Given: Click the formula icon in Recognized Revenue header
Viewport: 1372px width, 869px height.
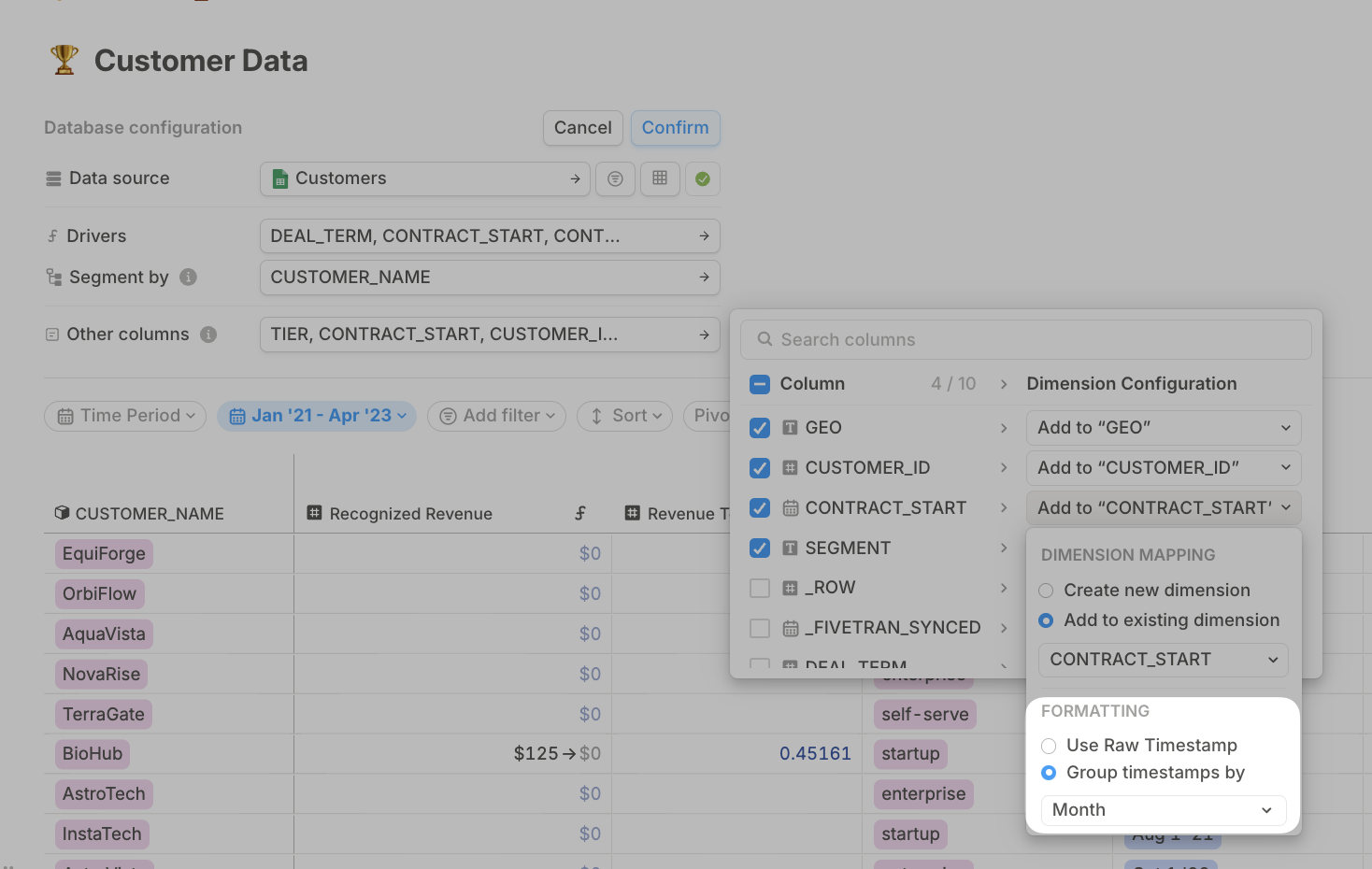Looking at the screenshot, I should [x=580, y=513].
